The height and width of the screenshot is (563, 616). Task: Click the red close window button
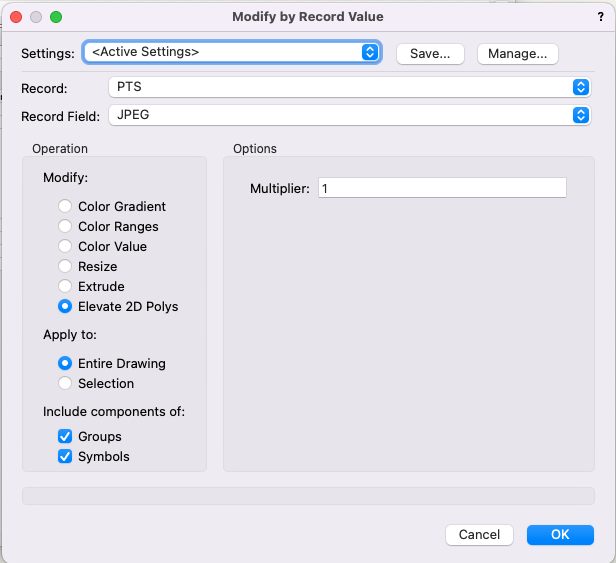click(16, 17)
